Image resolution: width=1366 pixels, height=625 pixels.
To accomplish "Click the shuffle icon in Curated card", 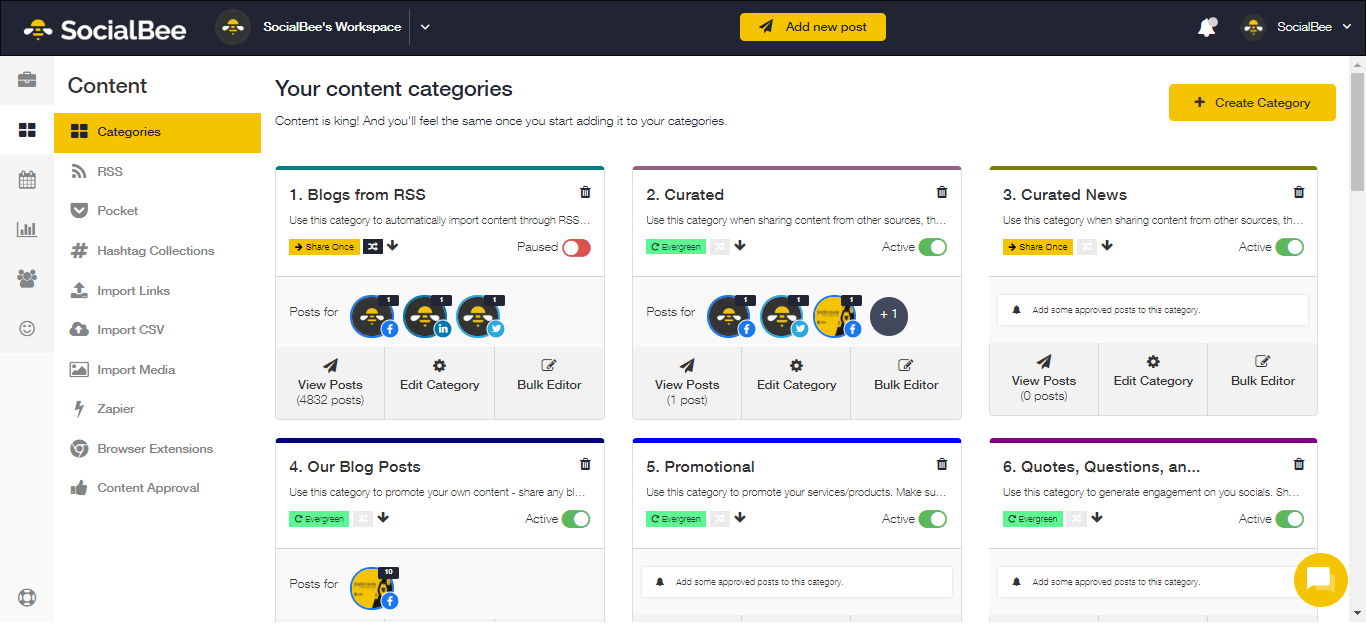I will (x=719, y=247).
